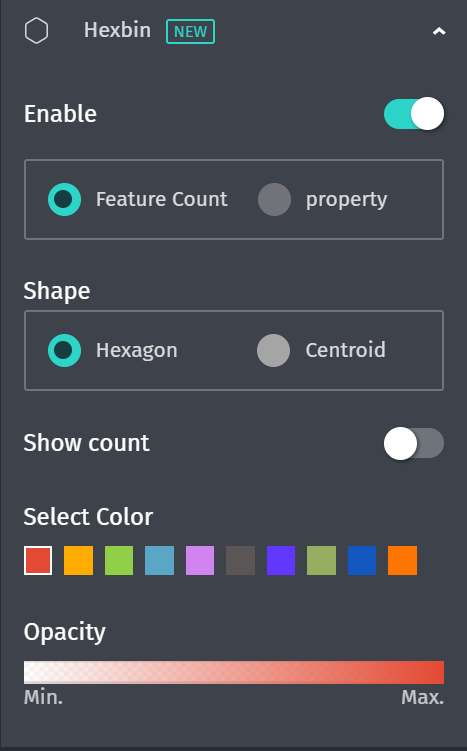Viewport: 467px width, 751px height.
Task: Pick the light green color swatch
Action: (119, 560)
